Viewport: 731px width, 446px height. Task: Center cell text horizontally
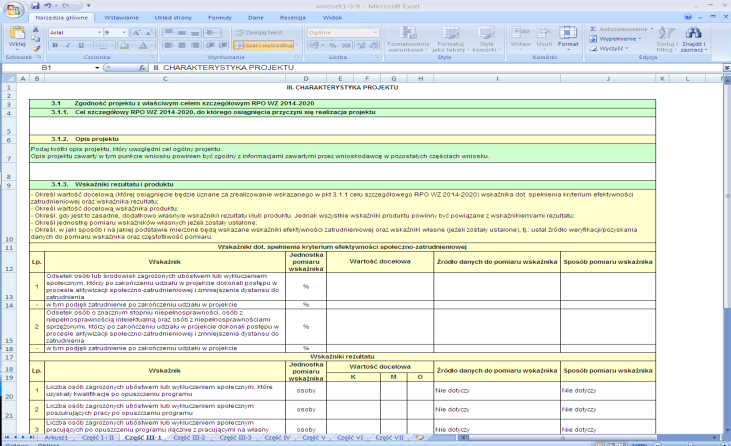182,45
